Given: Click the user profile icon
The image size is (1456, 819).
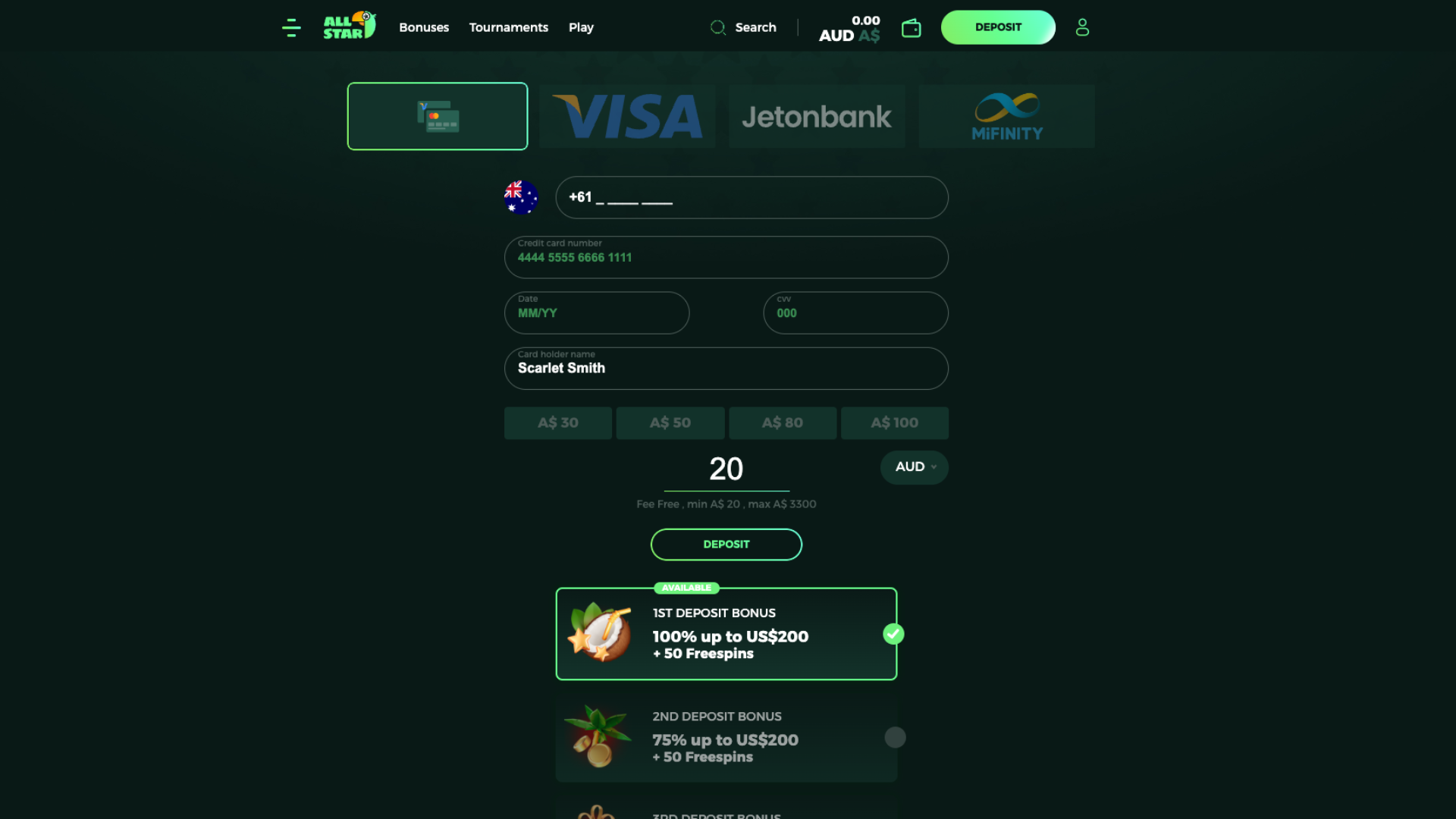Looking at the screenshot, I should point(1082,27).
